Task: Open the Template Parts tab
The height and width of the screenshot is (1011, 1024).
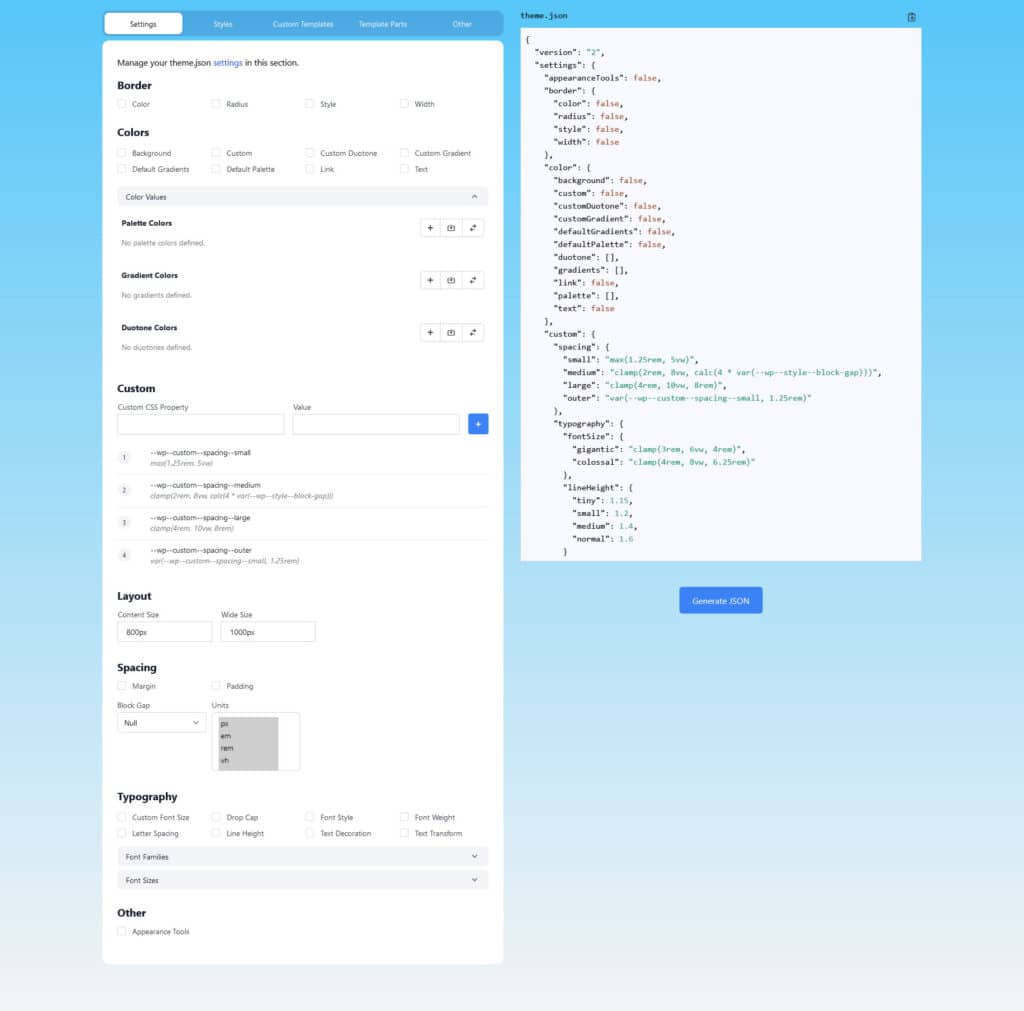Action: (x=382, y=23)
